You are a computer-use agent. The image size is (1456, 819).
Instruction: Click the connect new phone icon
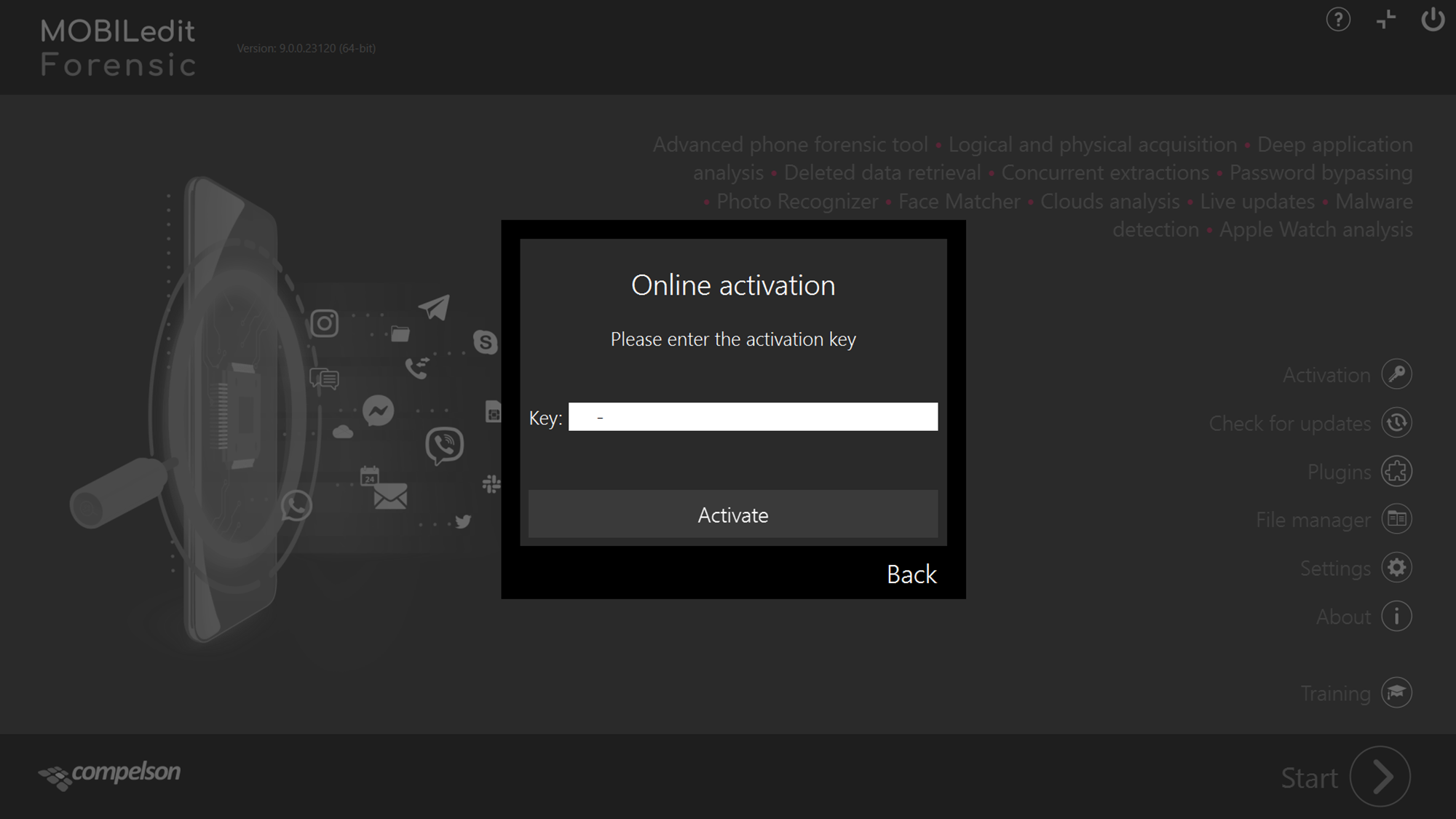[1386, 21]
